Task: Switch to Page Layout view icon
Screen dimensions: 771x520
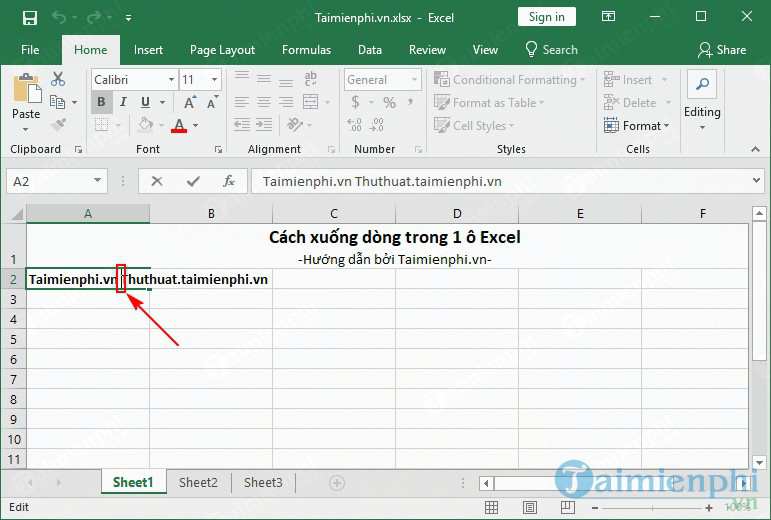Action: tap(530, 507)
